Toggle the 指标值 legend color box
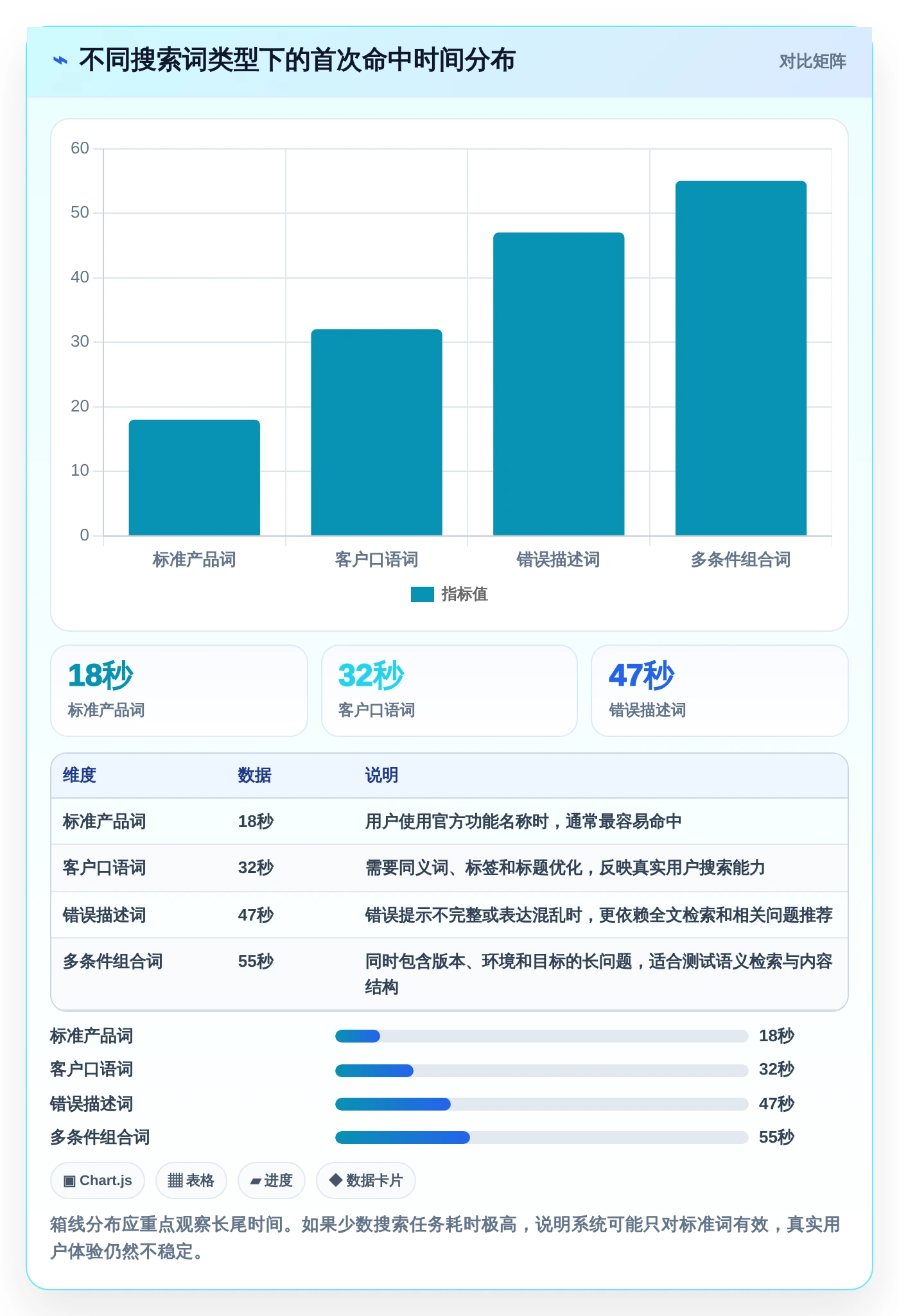Image resolution: width=899 pixels, height=1316 pixels. (x=423, y=594)
